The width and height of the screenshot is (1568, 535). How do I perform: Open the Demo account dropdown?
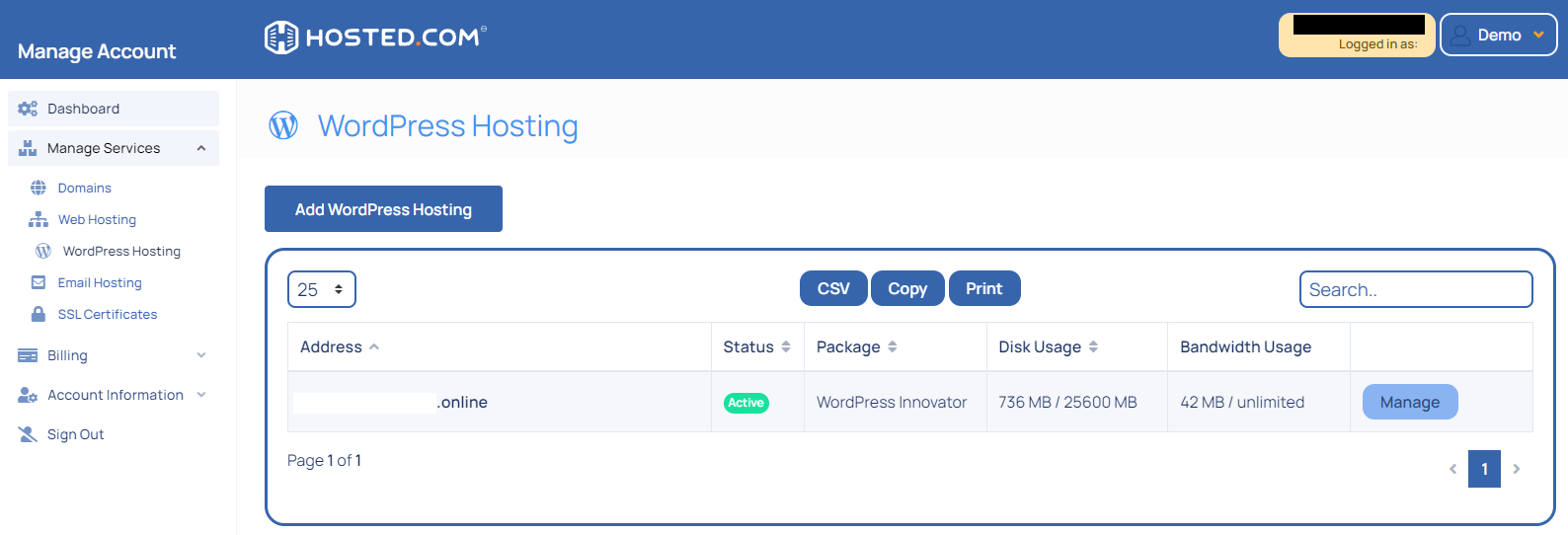pyautogui.click(x=1499, y=35)
